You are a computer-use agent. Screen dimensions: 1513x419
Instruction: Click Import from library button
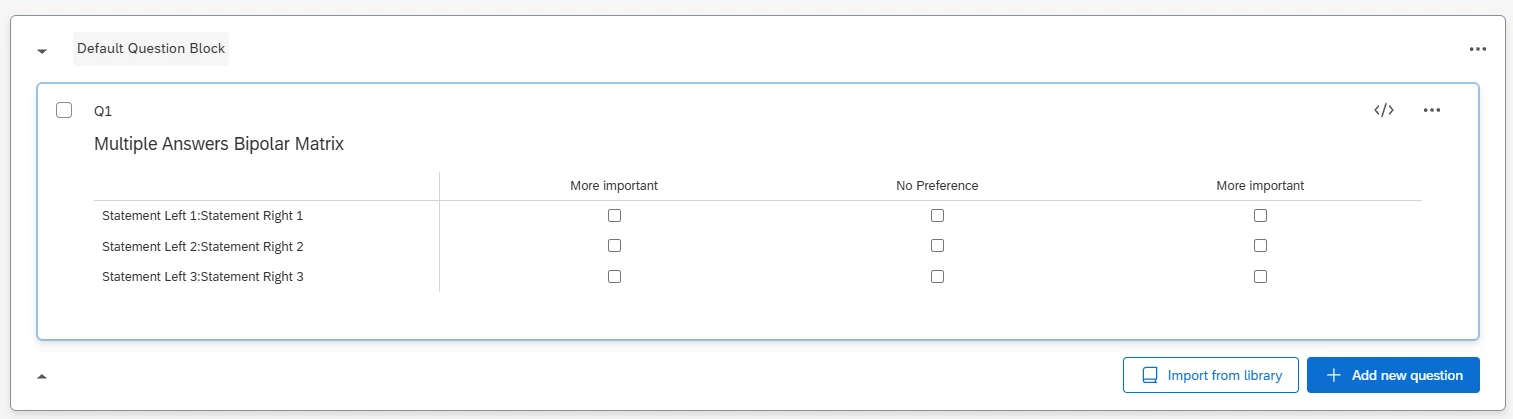pos(1210,375)
